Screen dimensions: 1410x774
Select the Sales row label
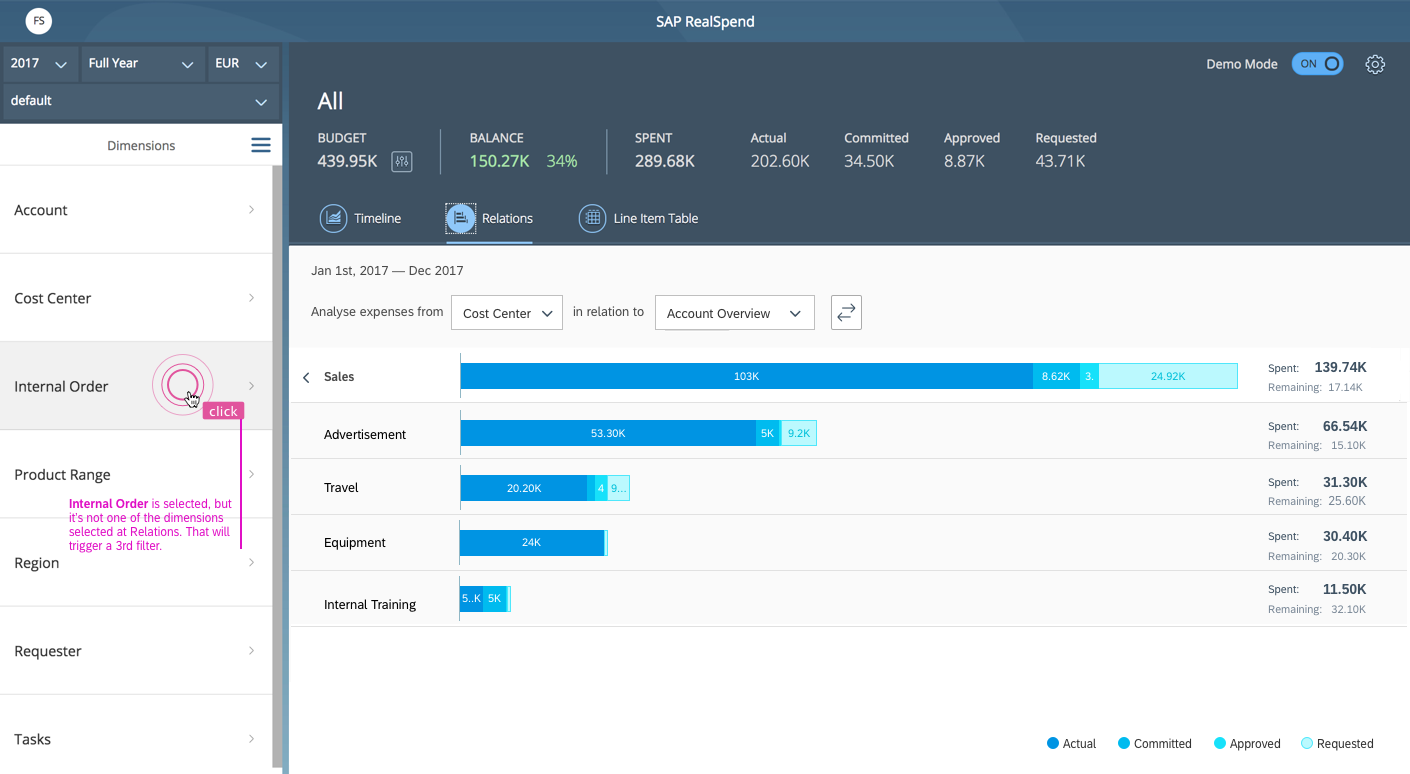(339, 377)
